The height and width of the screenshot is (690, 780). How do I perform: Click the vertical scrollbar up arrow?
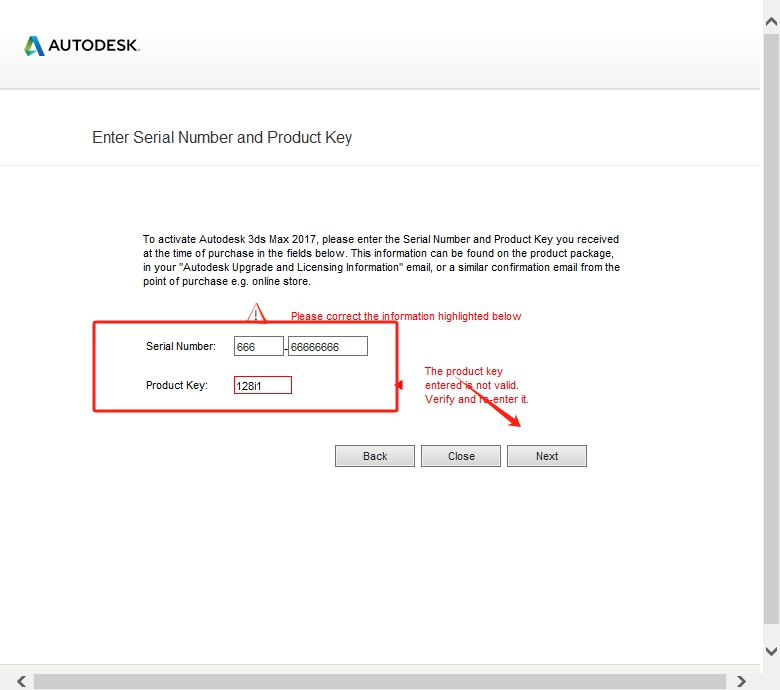771,19
